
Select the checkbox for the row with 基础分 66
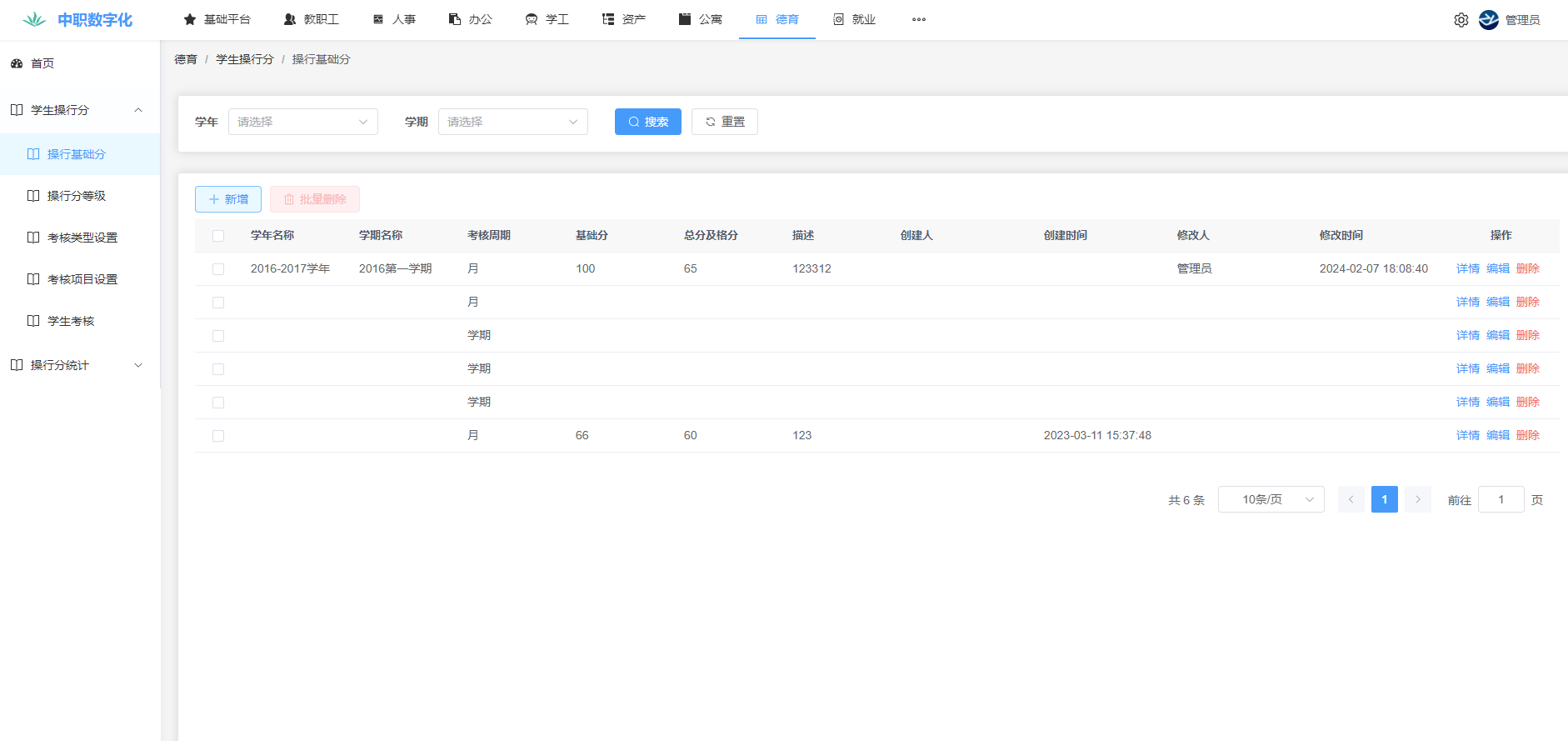coord(218,436)
